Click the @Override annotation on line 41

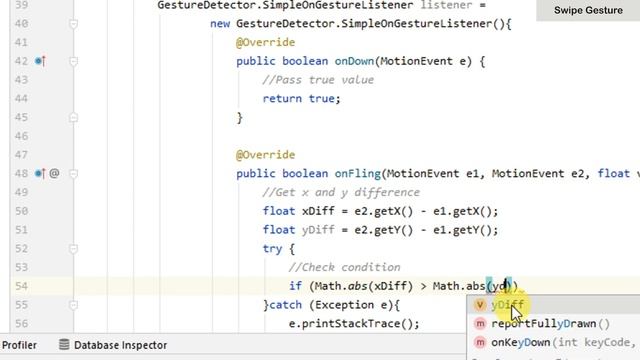pos(265,42)
